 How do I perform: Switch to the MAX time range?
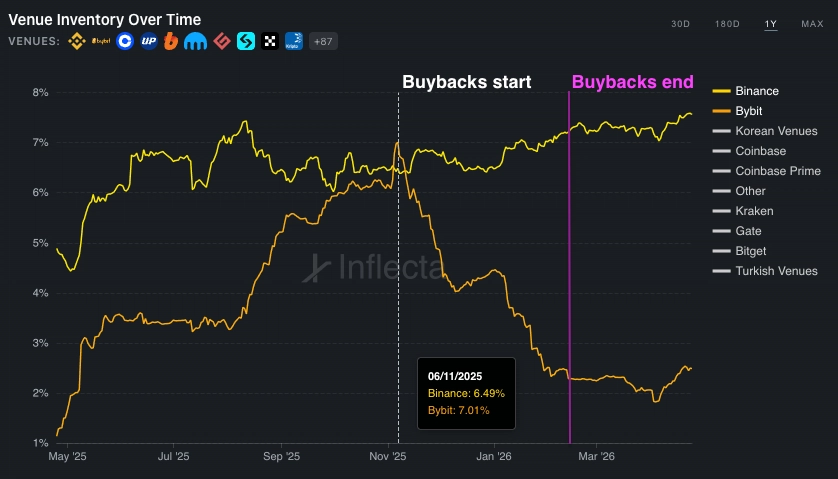pos(812,24)
